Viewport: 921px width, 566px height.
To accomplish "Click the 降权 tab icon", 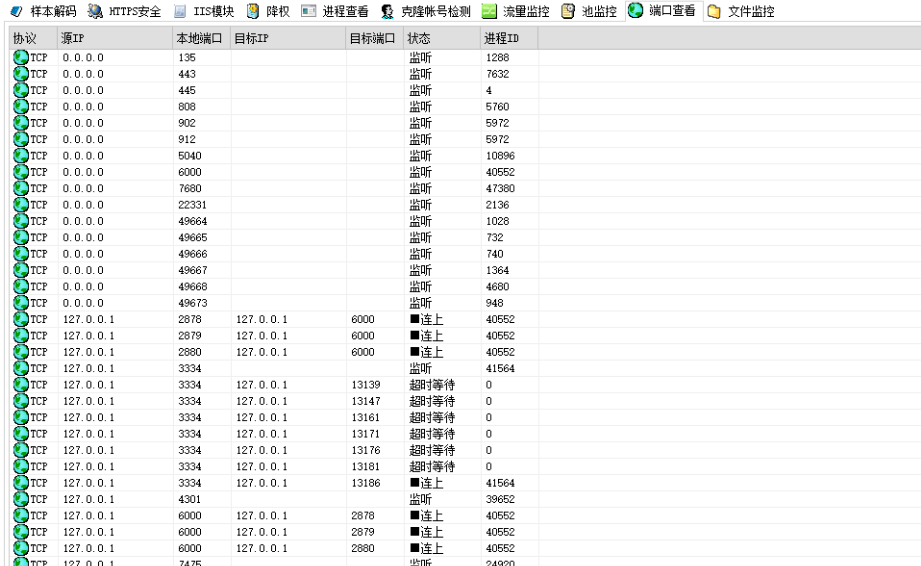I will pos(253,11).
